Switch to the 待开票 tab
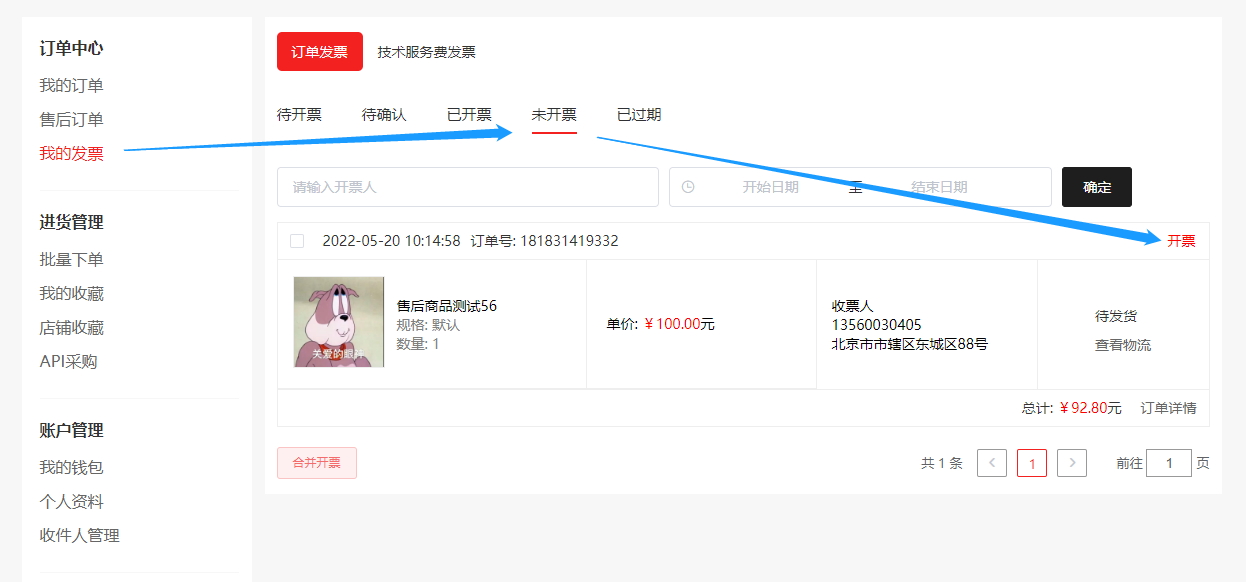 click(x=299, y=115)
